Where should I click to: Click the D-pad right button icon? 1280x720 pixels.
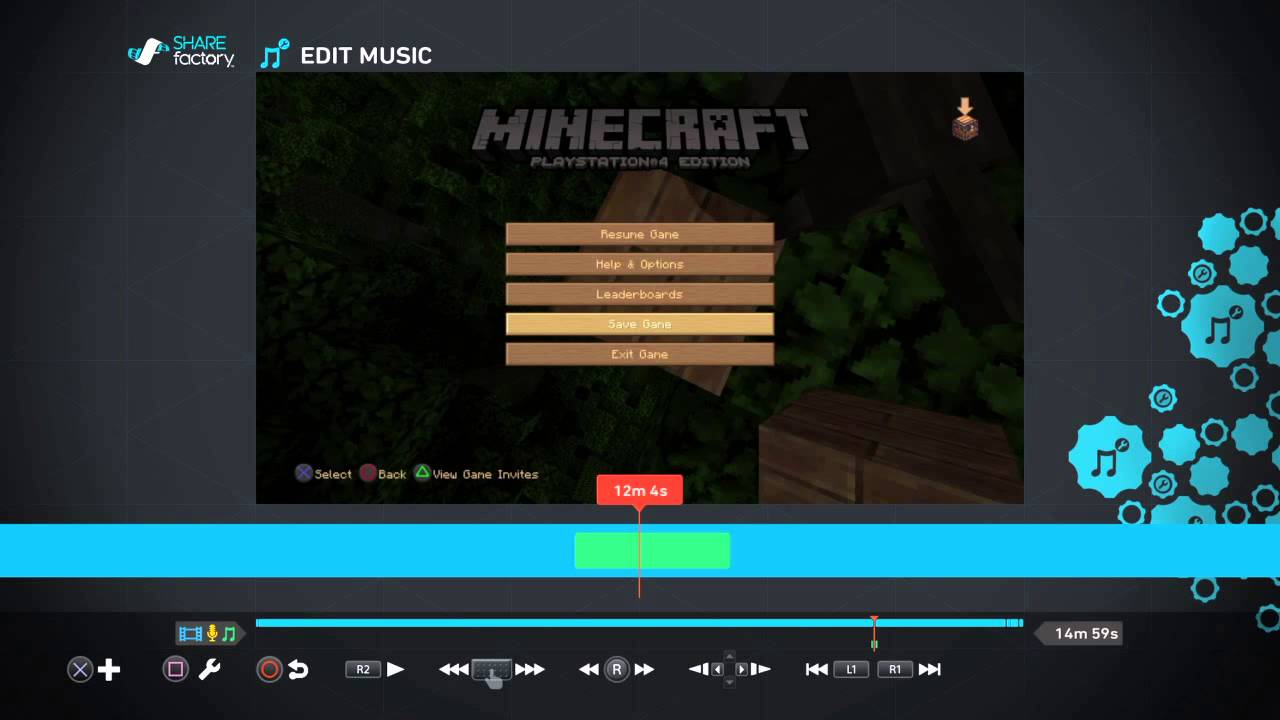(741, 670)
